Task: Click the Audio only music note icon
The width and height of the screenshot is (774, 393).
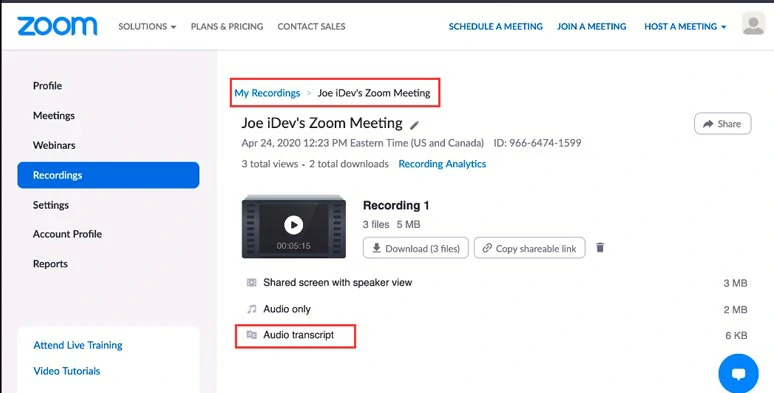Action: (x=252, y=309)
